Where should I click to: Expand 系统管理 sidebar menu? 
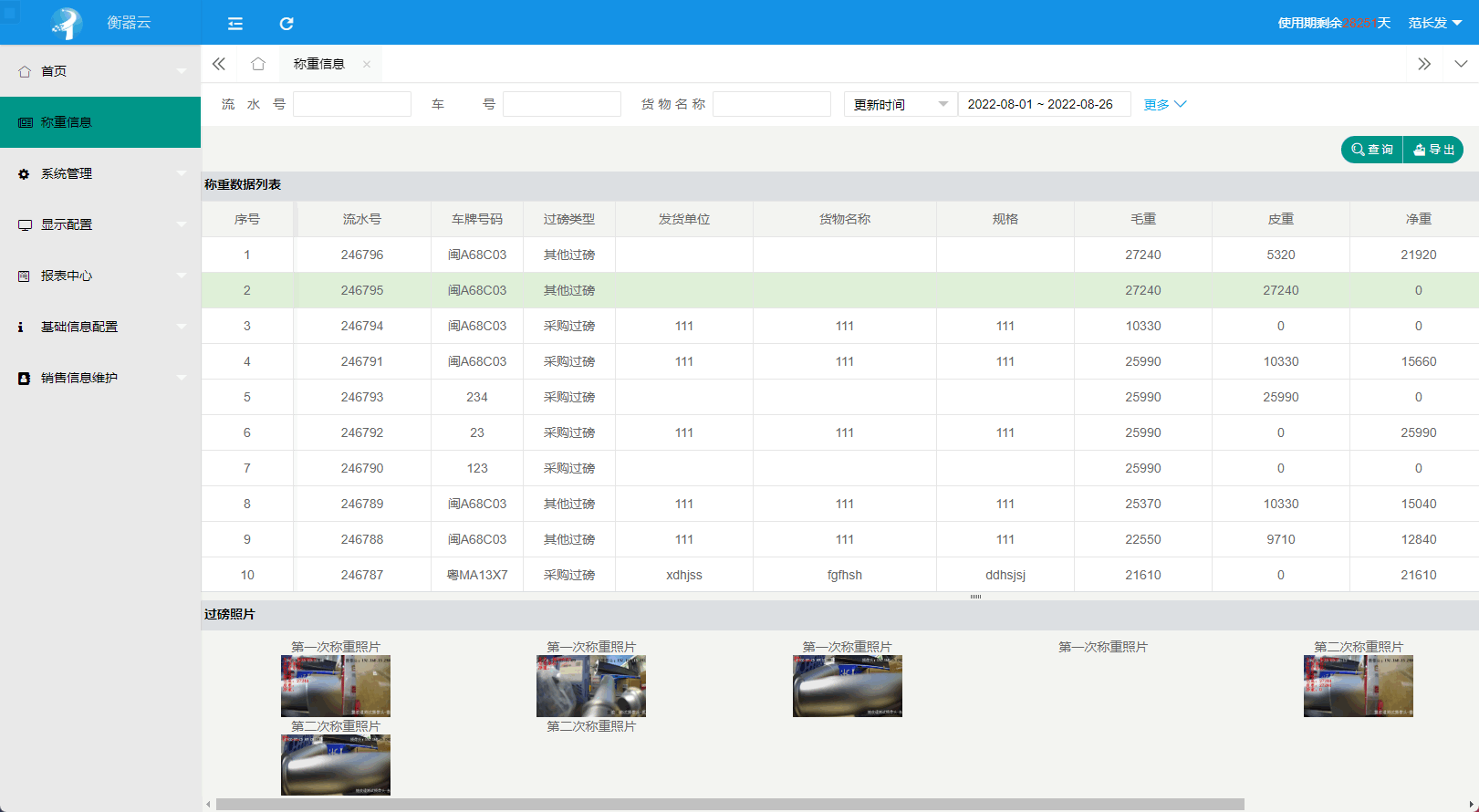(x=100, y=173)
